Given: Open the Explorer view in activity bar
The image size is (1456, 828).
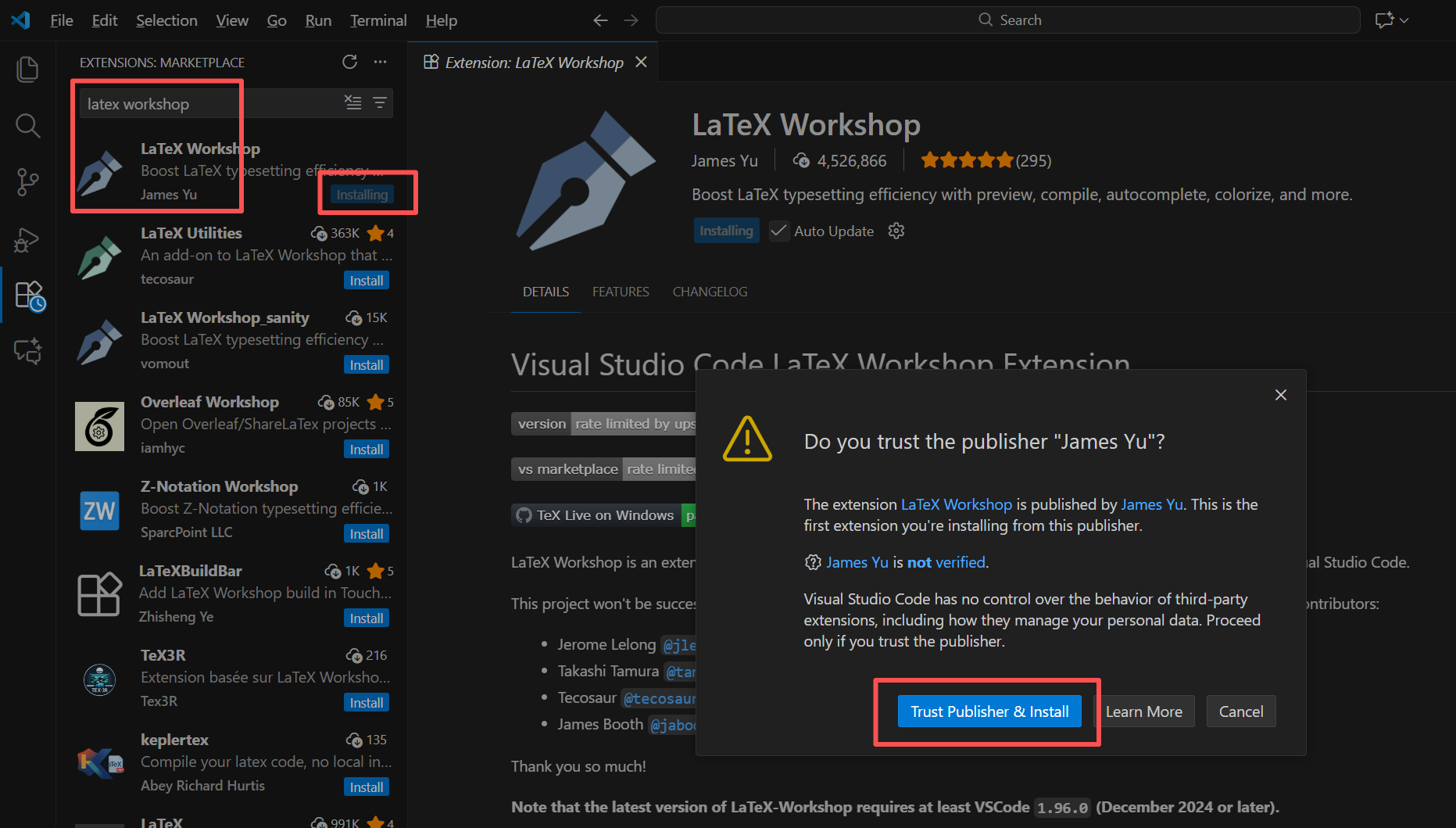Looking at the screenshot, I should [x=27, y=70].
